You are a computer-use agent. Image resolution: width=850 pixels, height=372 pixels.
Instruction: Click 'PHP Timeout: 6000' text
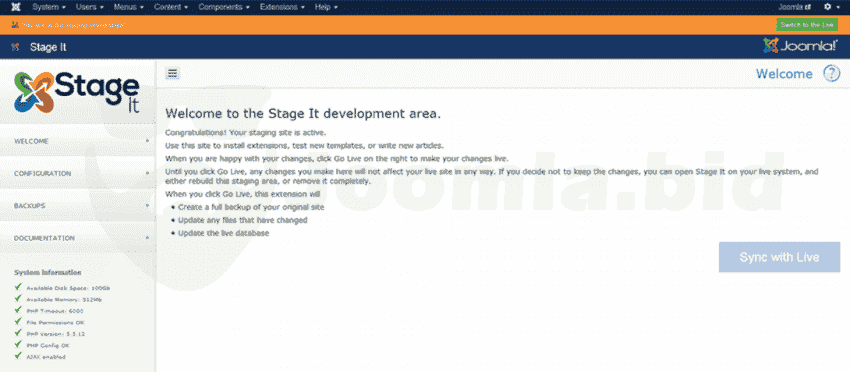[x=55, y=311]
